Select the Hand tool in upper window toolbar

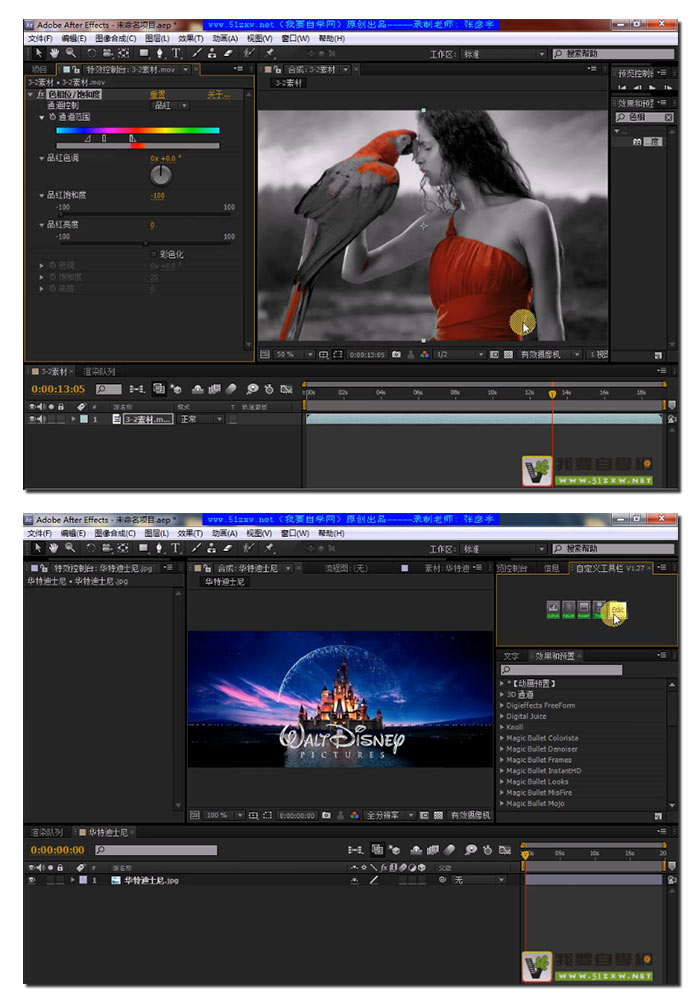(x=55, y=53)
